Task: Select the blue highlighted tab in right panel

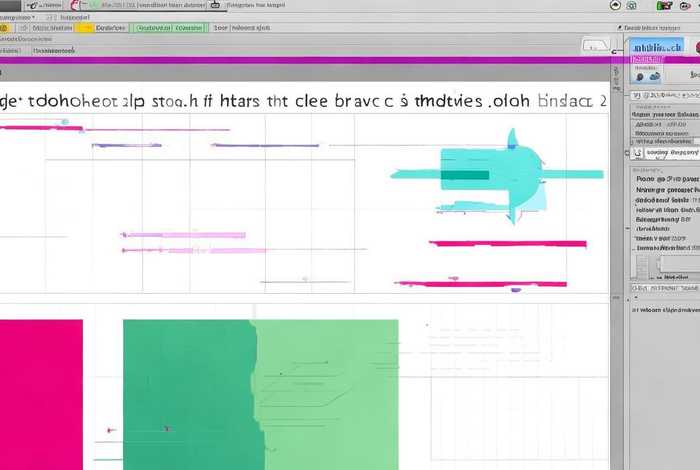Action: (x=655, y=46)
